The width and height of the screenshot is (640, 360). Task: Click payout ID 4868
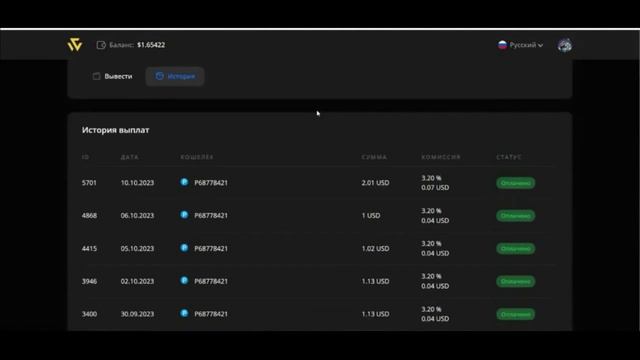click(x=89, y=216)
